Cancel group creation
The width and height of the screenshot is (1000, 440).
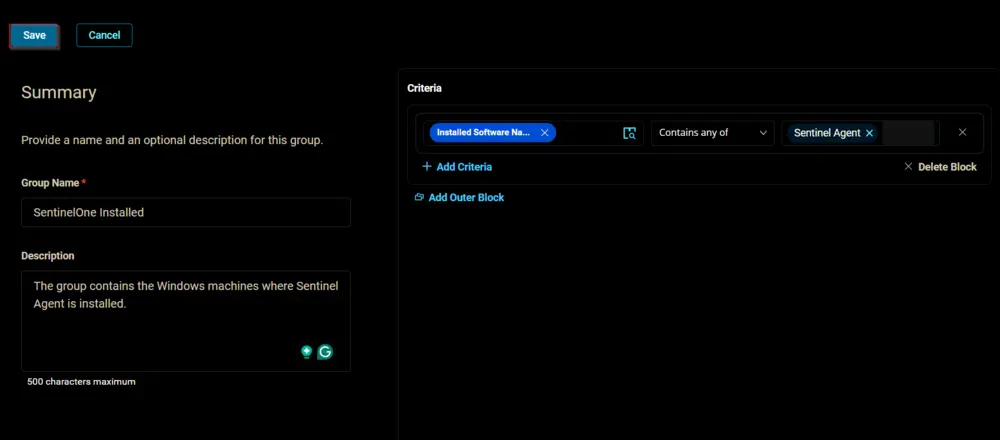[x=104, y=36]
